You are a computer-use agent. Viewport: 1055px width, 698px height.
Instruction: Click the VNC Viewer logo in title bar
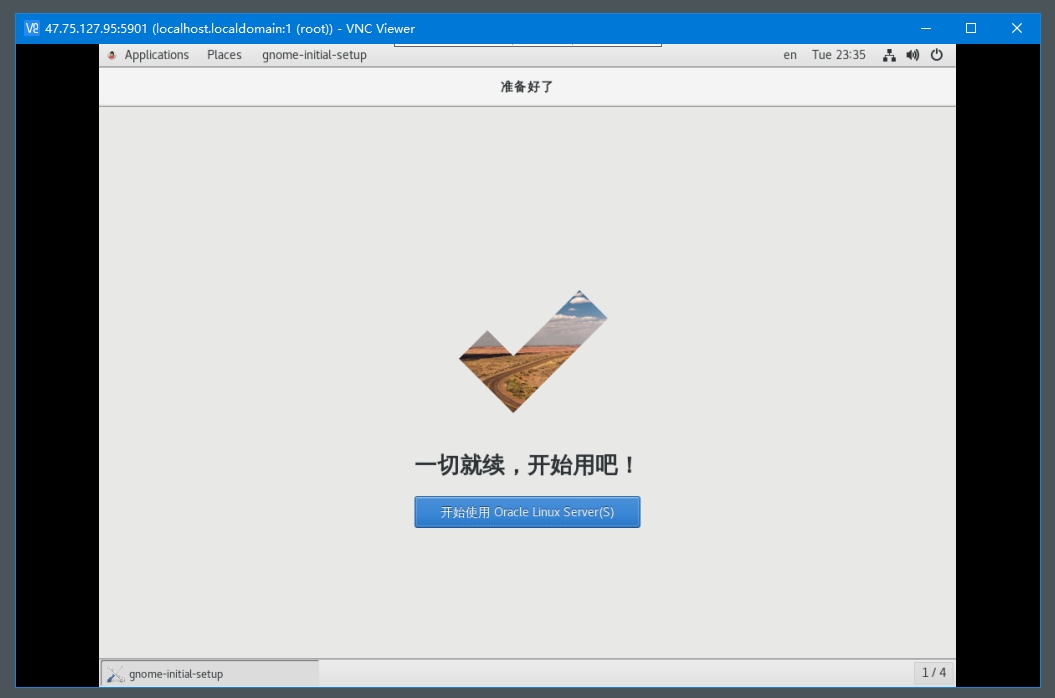[x=32, y=28]
